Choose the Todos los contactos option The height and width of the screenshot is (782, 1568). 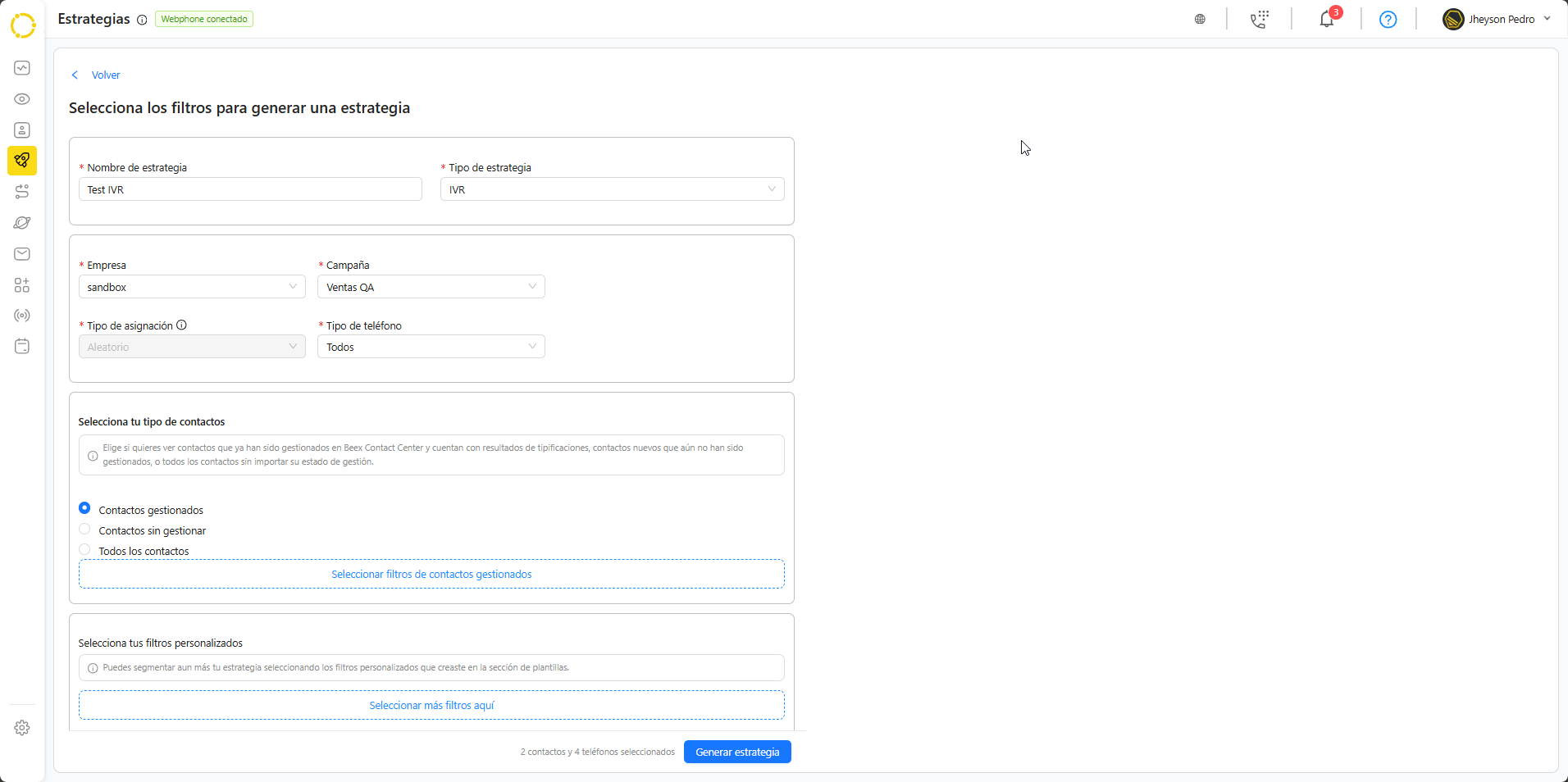point(84,550)
